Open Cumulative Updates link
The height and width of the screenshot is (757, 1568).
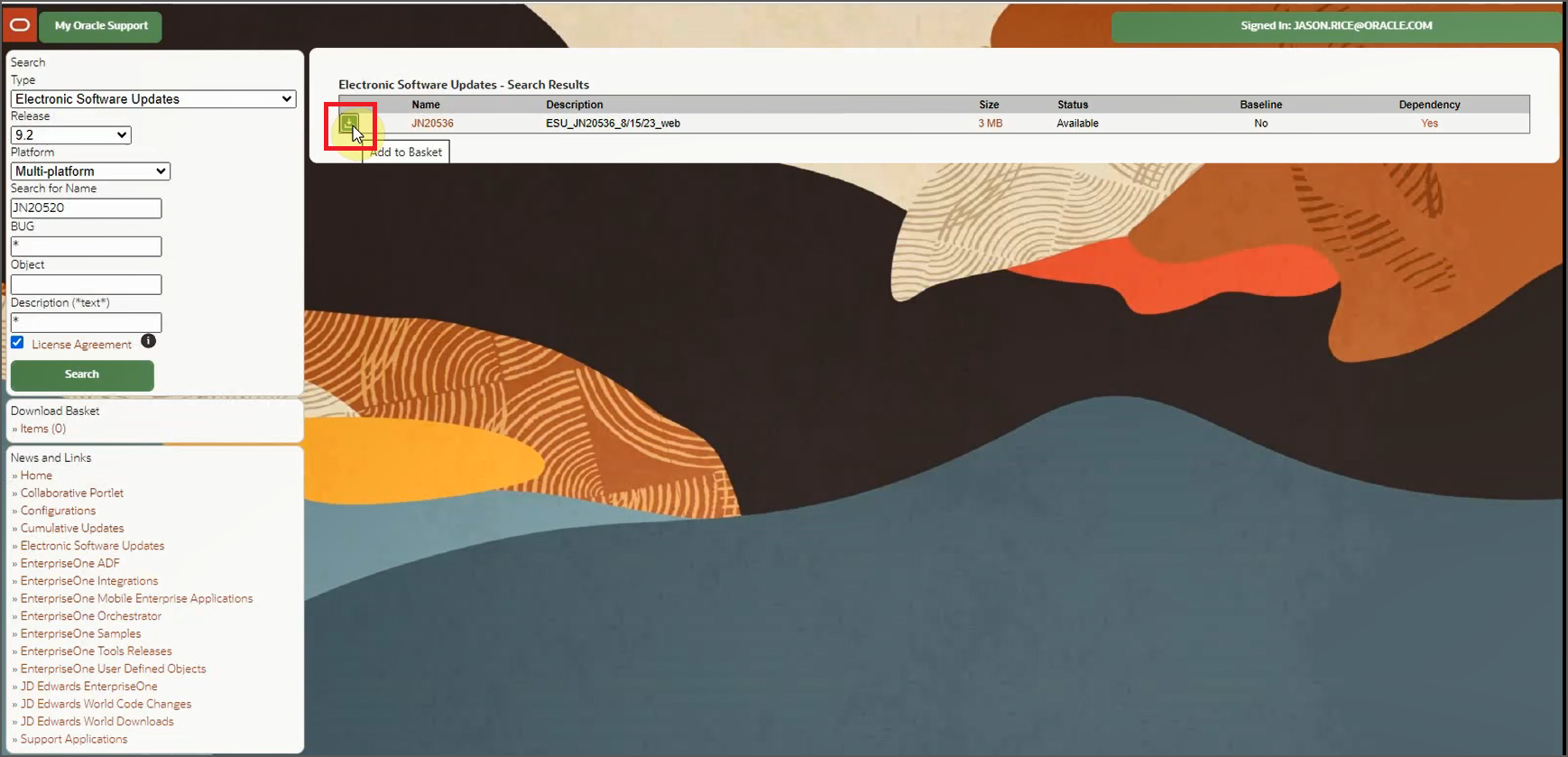coord(72,528)
